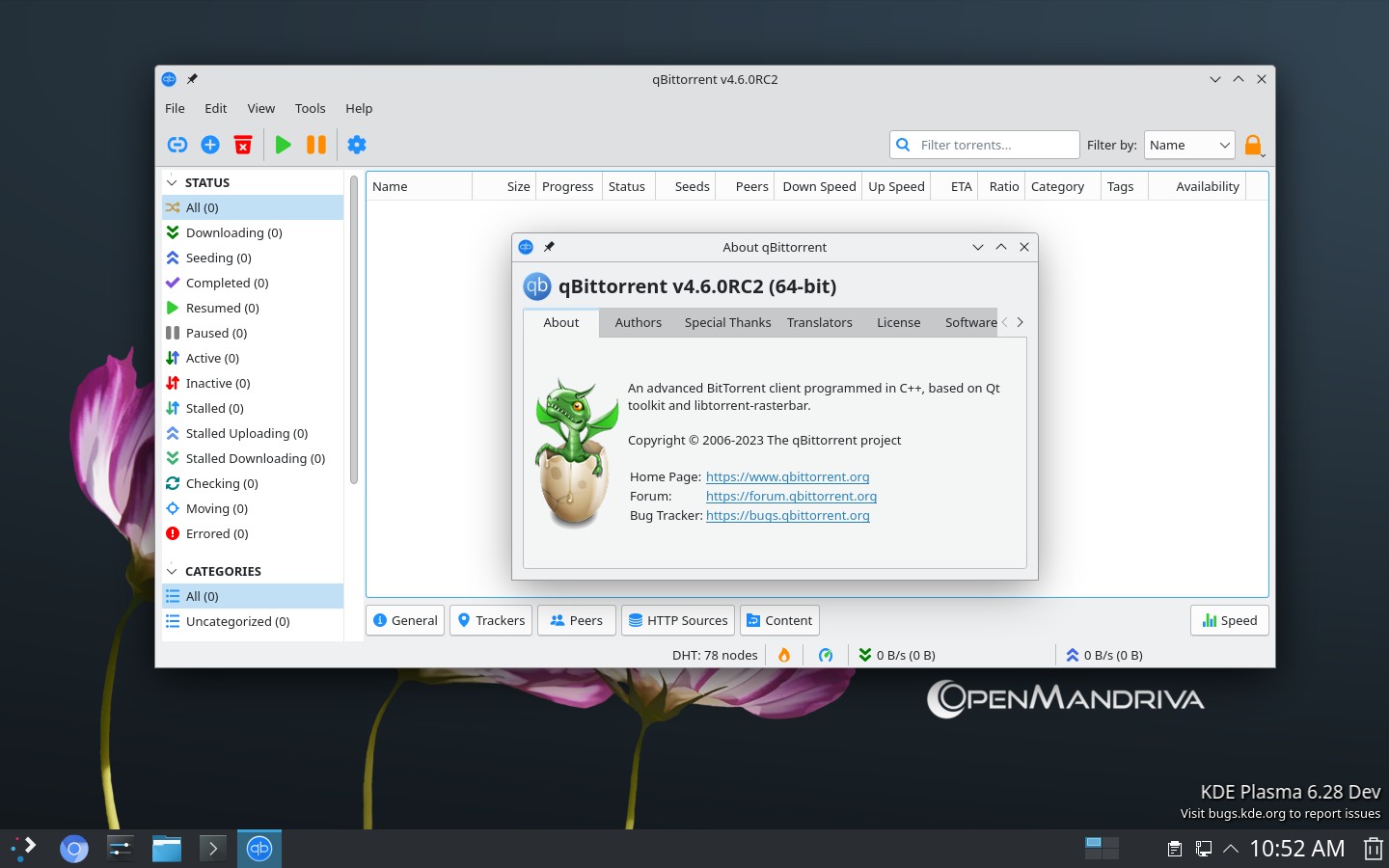This screenshot has width=1389, height=868.
Task: Click the Add torrent file plus icon
Action: (x=210, y=145)
